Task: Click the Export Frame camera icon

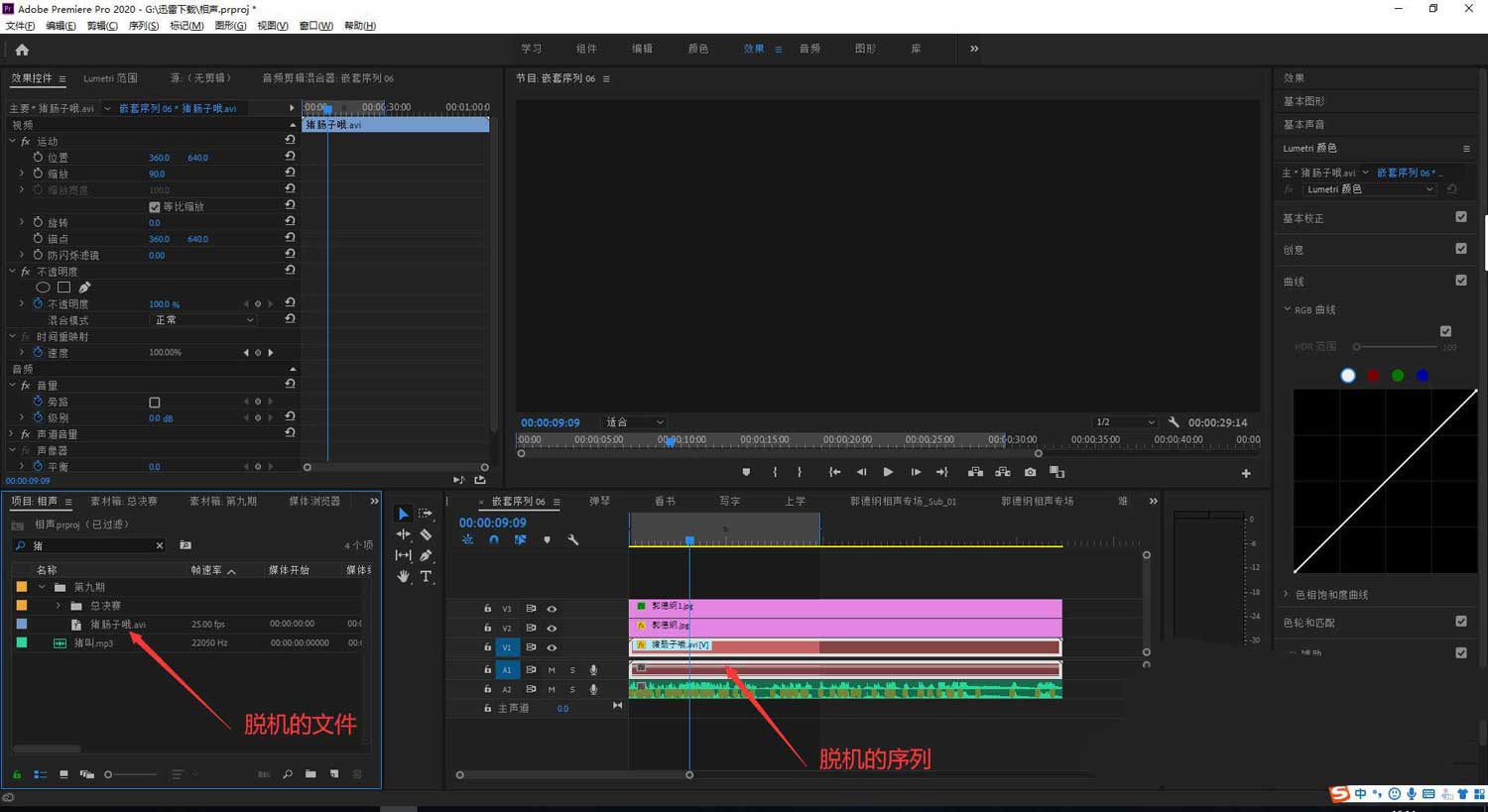Action: 1030,472
